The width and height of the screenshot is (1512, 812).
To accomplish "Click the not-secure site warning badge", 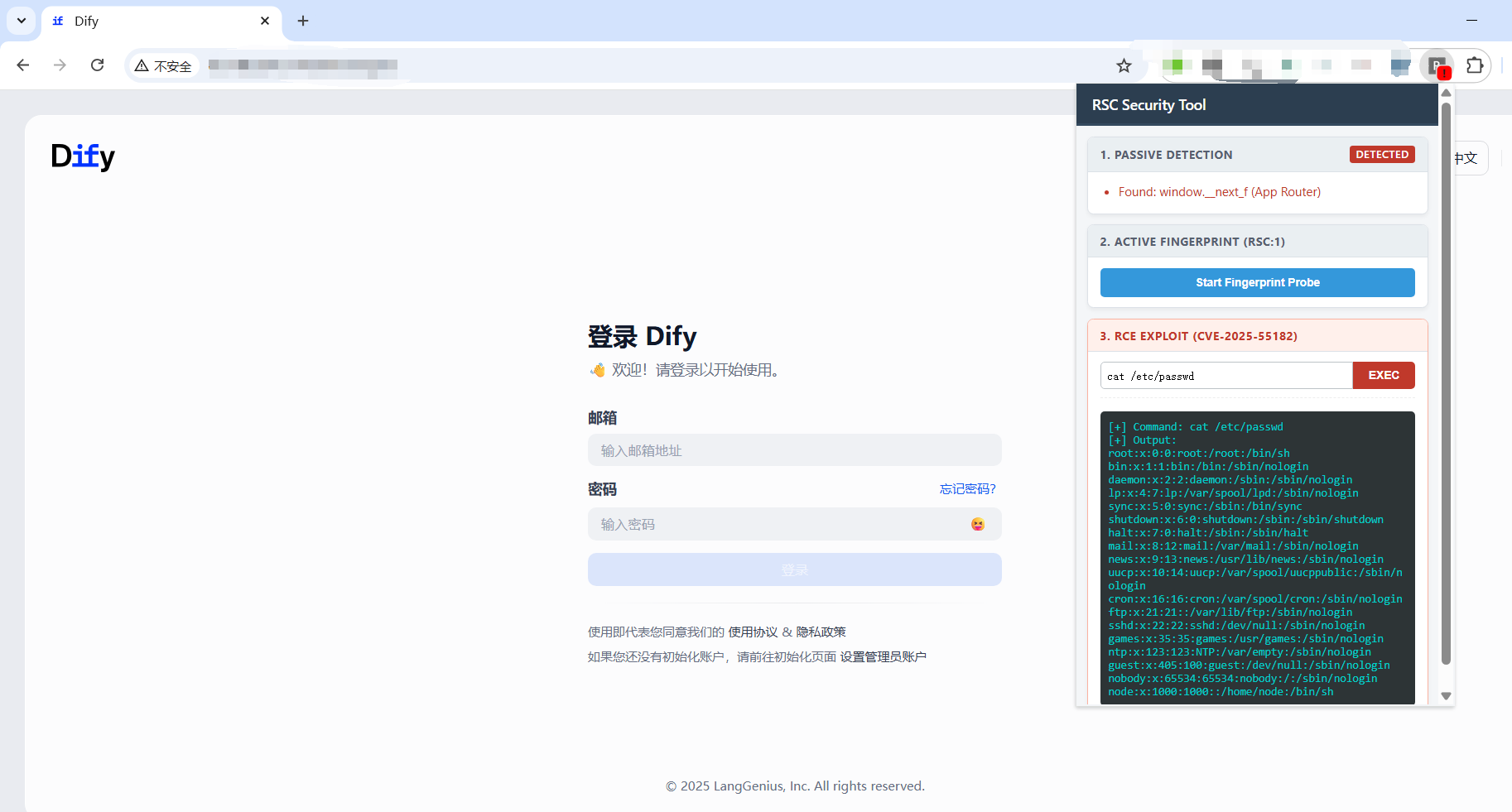I will (x=164, y=65).
